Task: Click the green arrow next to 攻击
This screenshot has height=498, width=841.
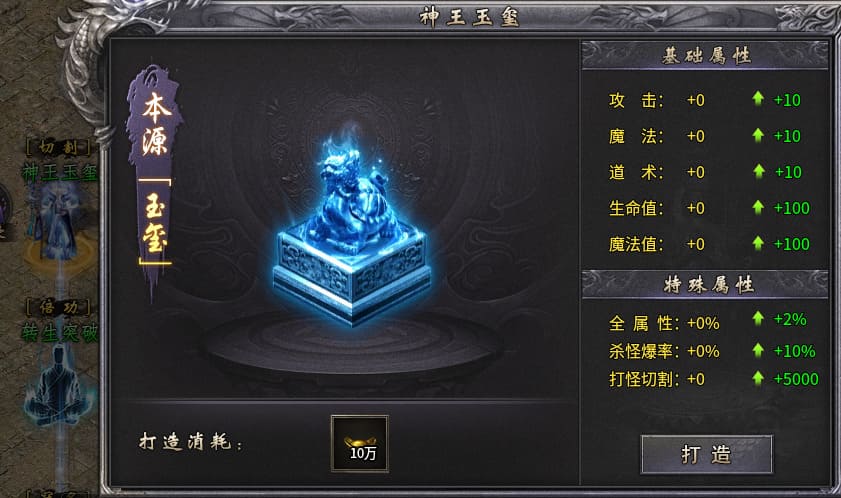Action: 758,99
